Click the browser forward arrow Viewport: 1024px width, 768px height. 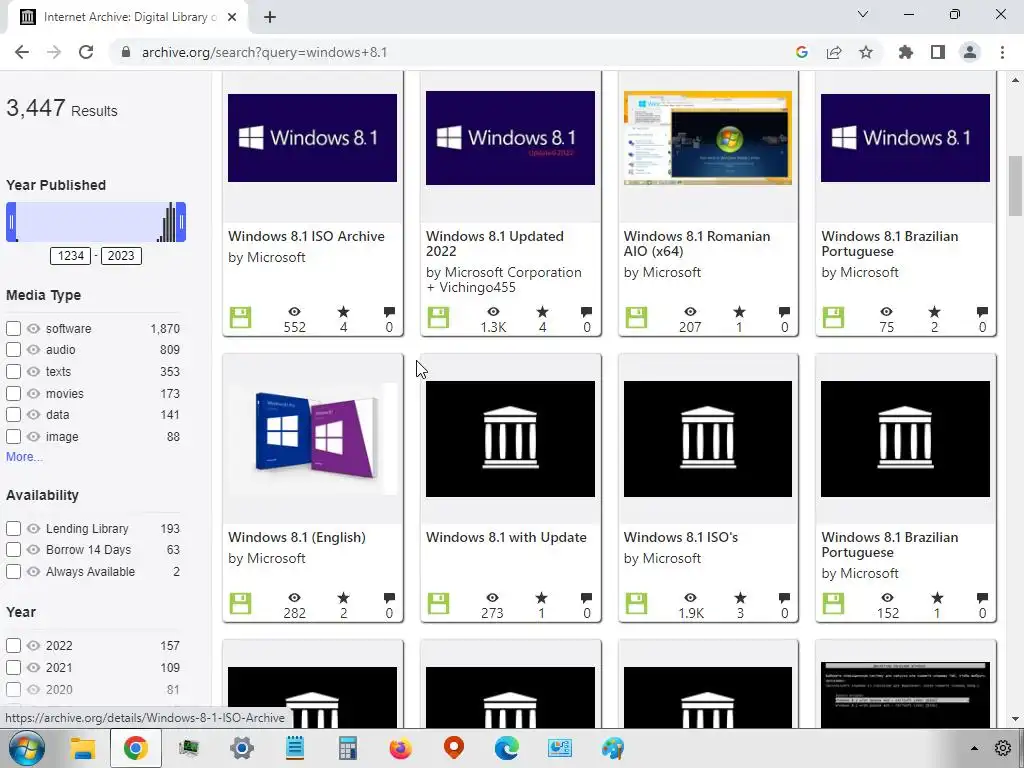(x=54, y=52)
